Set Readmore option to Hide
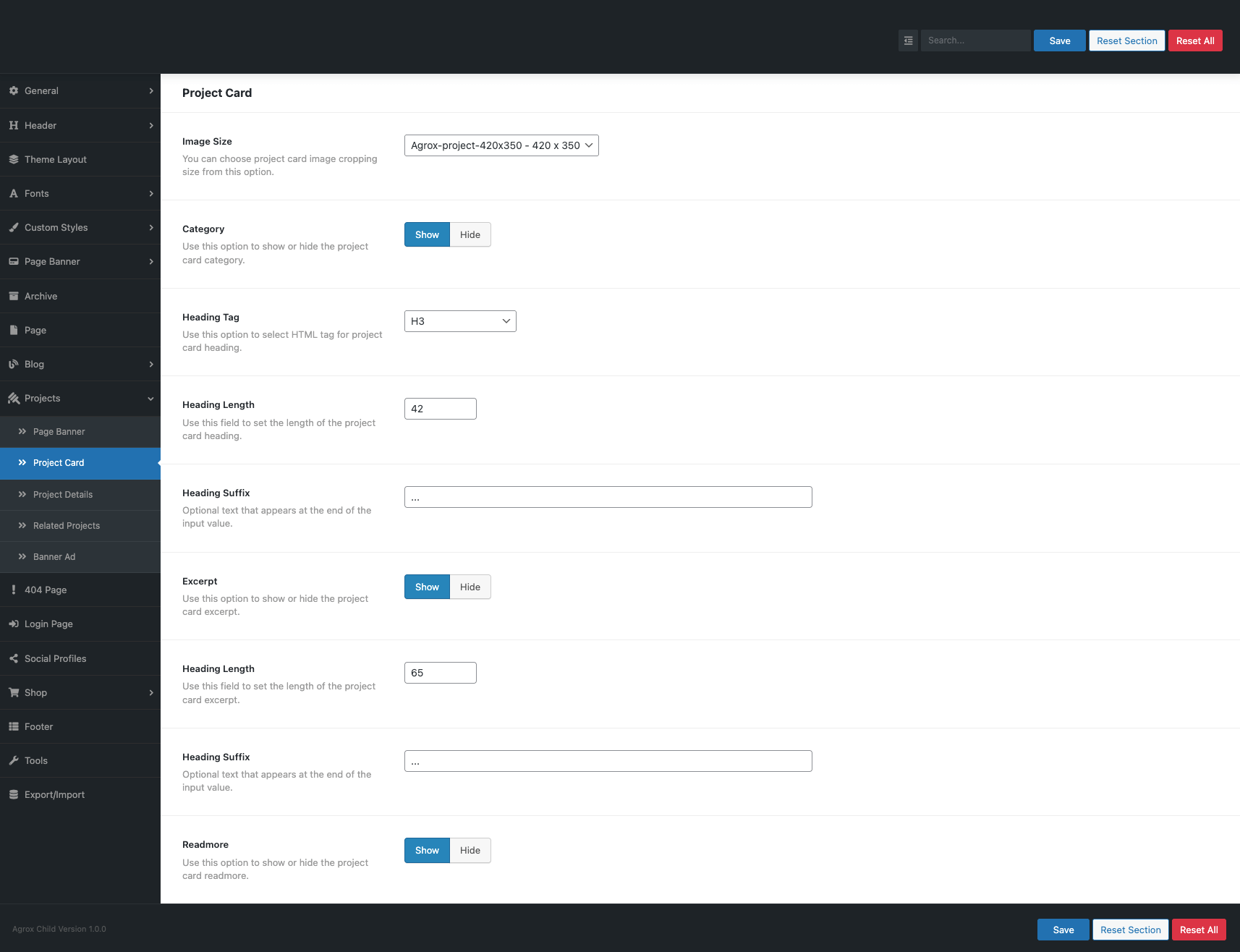The image size is (1240, 952). point(470,850)
